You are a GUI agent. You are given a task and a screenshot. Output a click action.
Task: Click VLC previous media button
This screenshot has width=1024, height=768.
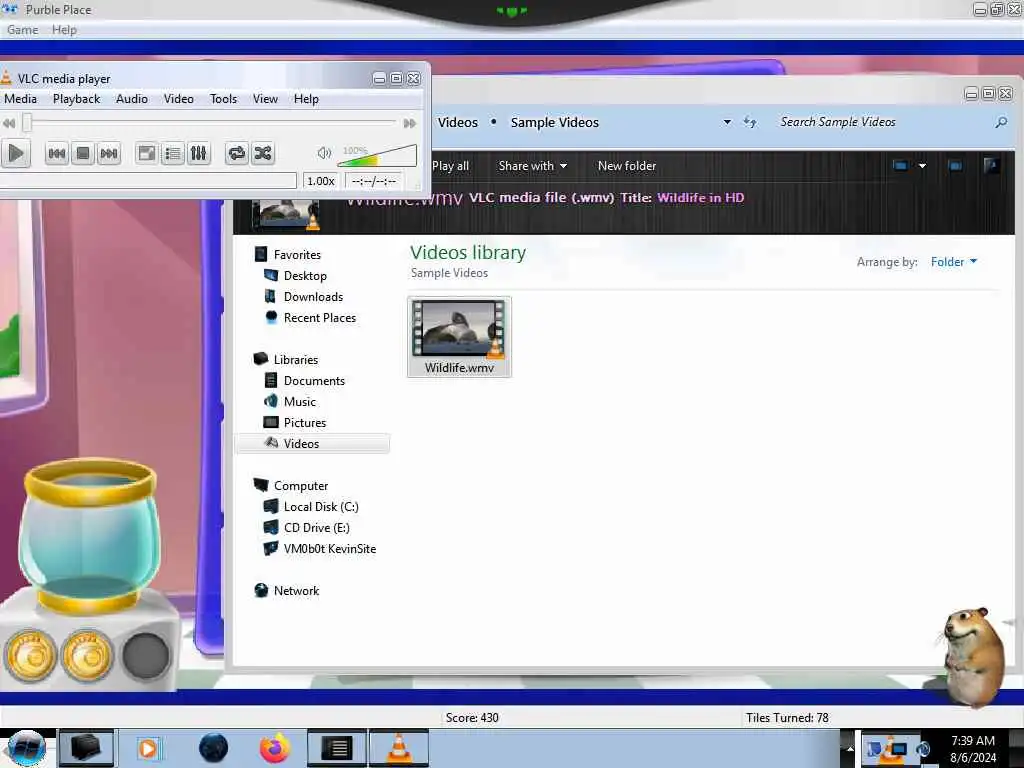(57, 153)
